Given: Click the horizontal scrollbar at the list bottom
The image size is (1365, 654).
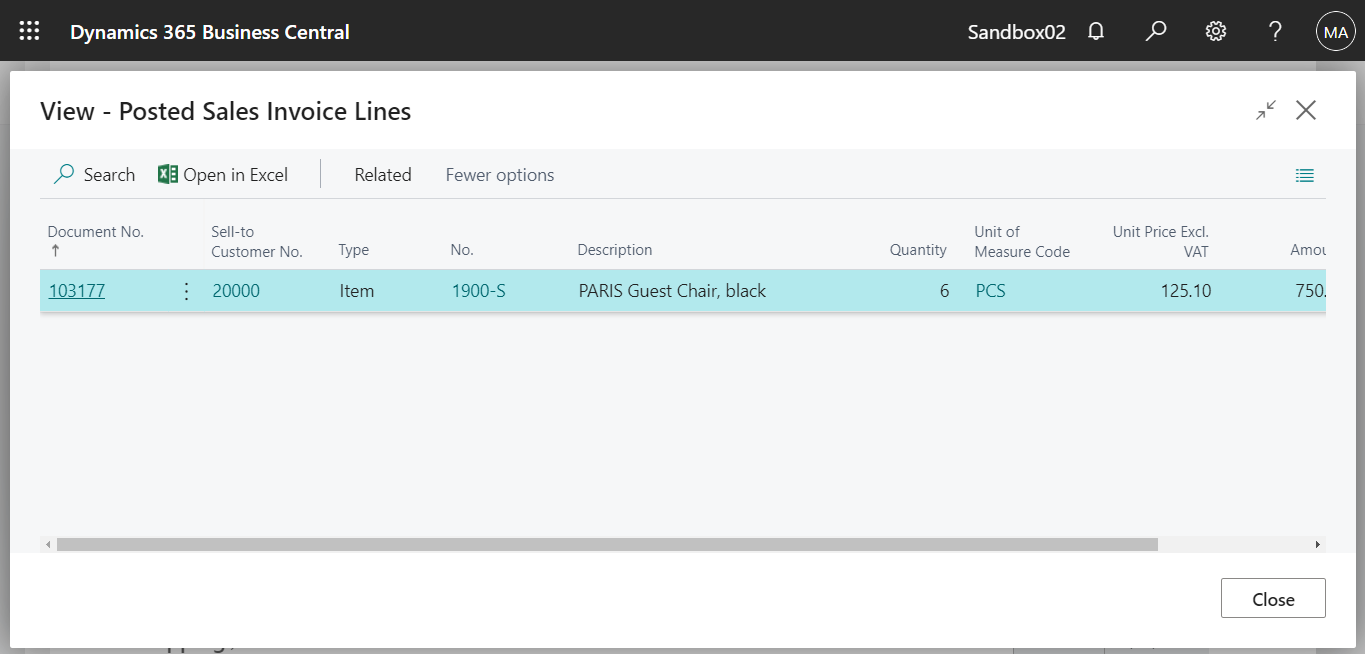Looking at the screenshot, I should (x=600, y=544).
